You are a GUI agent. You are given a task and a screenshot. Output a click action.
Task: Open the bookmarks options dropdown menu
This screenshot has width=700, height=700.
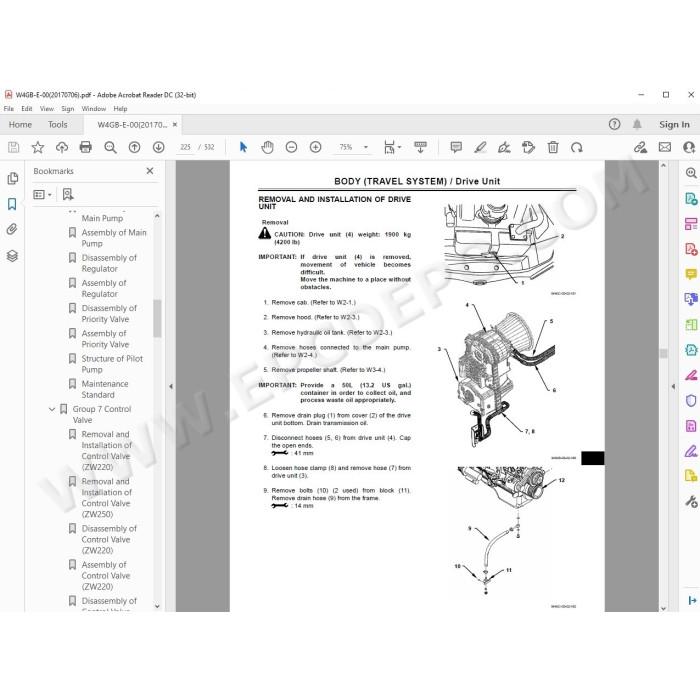click(x=42, y=195)
